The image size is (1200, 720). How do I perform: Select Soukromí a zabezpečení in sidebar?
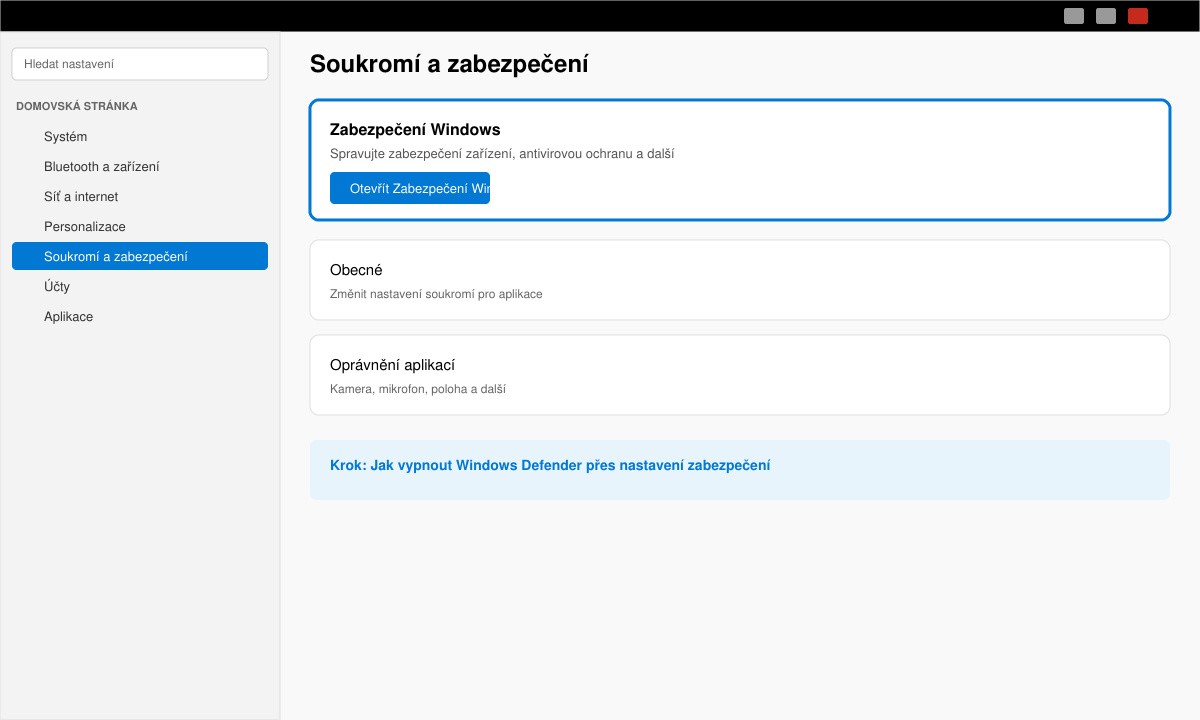click(140, 257)
